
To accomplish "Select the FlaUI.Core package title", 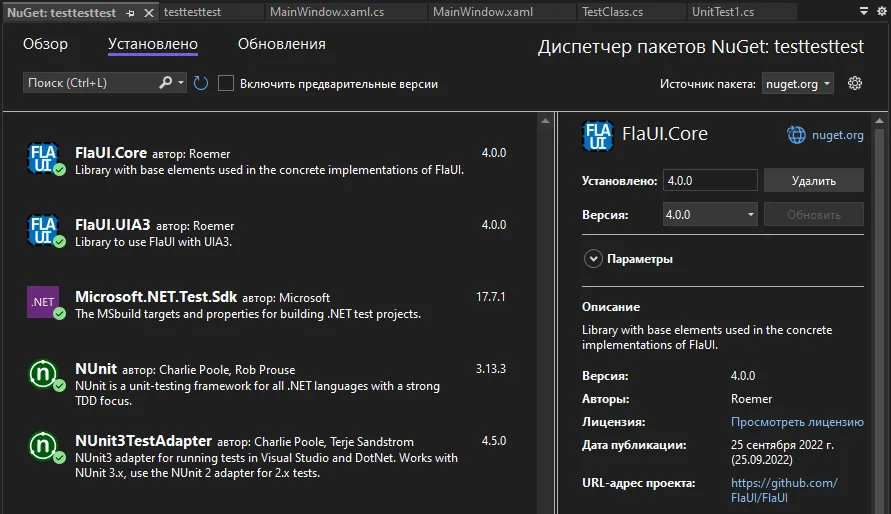I will point(111,153).
